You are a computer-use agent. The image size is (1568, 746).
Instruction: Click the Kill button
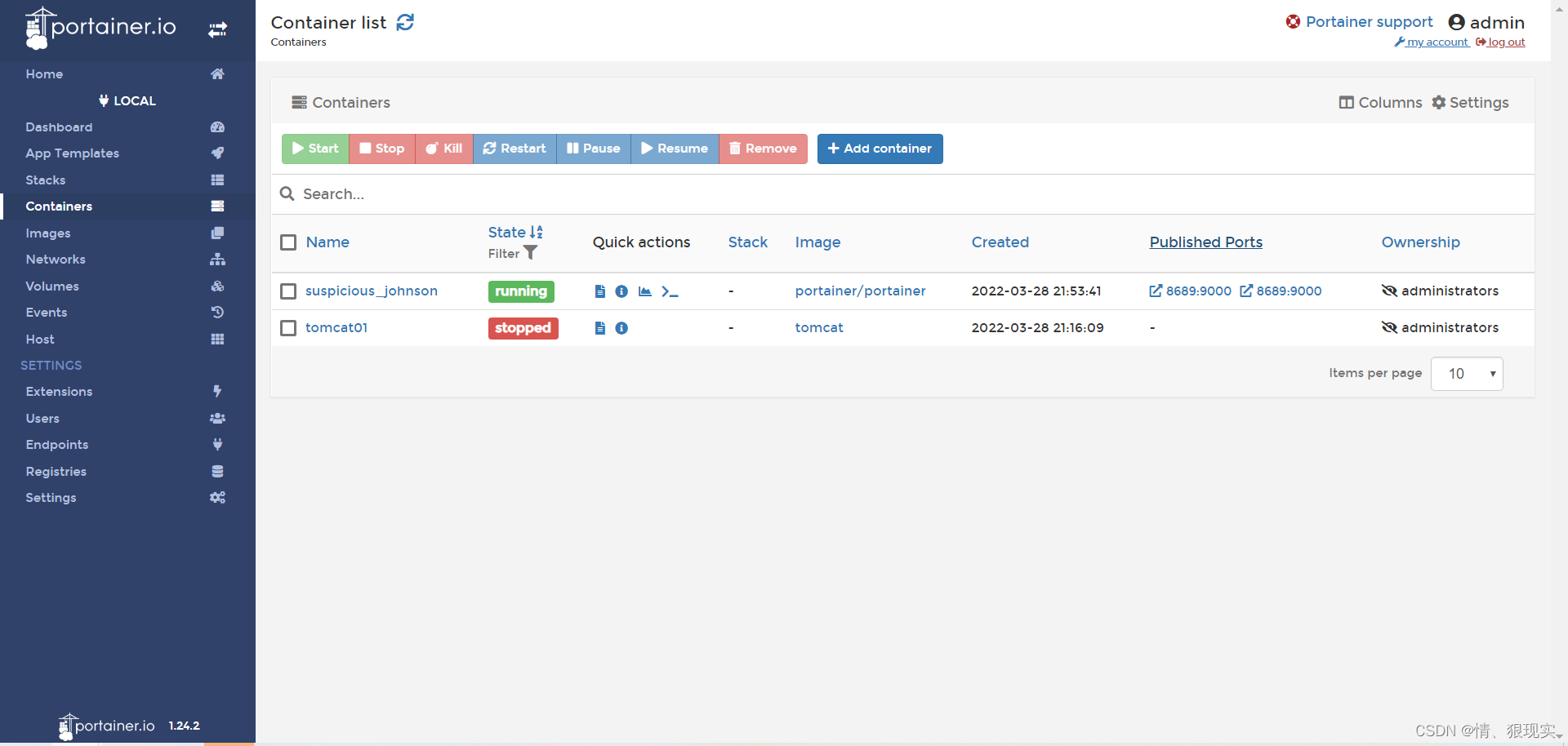coord(444,149)
